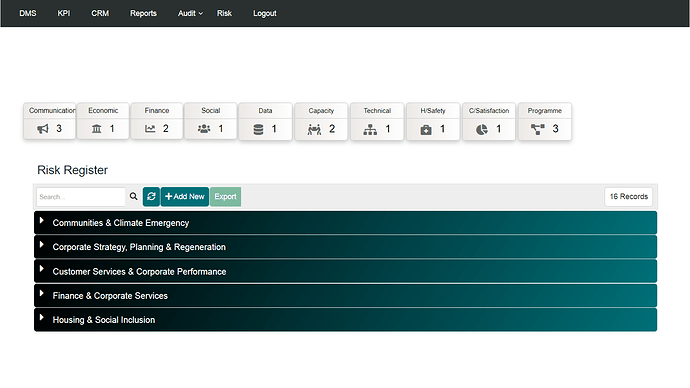The width and height of the screenshot is (690, 388).
Task: Click the Data database stack icon
Action: (258, 129)
